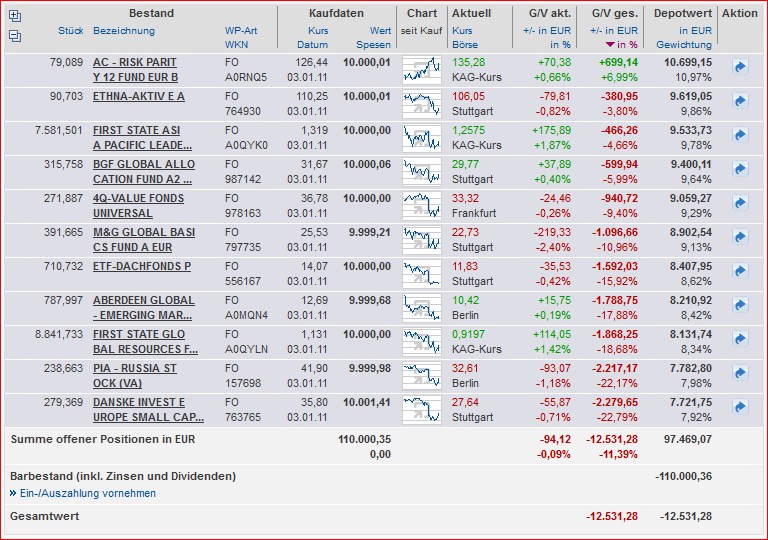Collapse all rows with minus icon

coord(15,36)
